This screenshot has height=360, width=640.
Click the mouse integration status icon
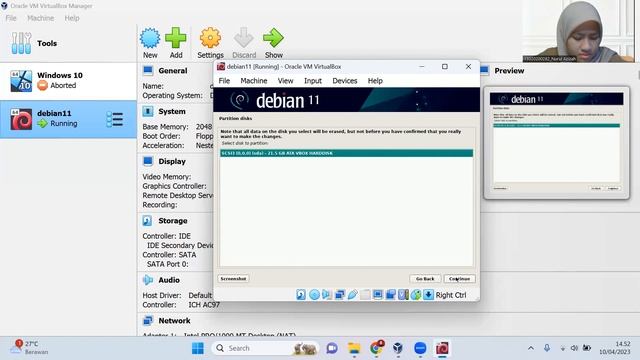pos(416,295)
